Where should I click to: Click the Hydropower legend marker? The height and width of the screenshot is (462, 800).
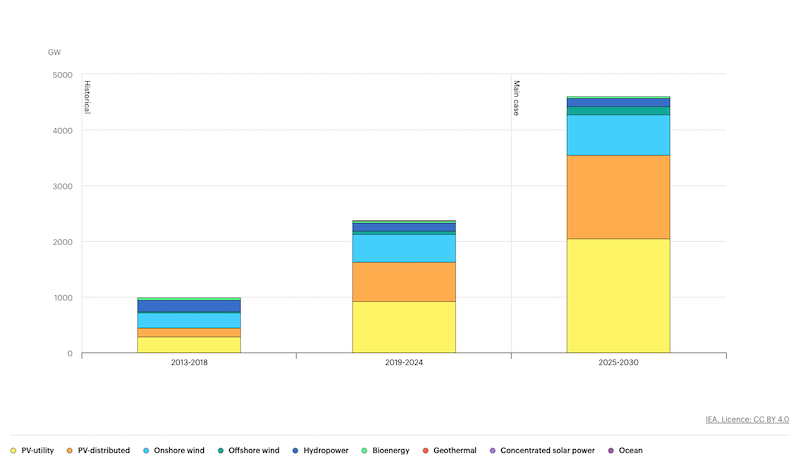coord(297,451)
